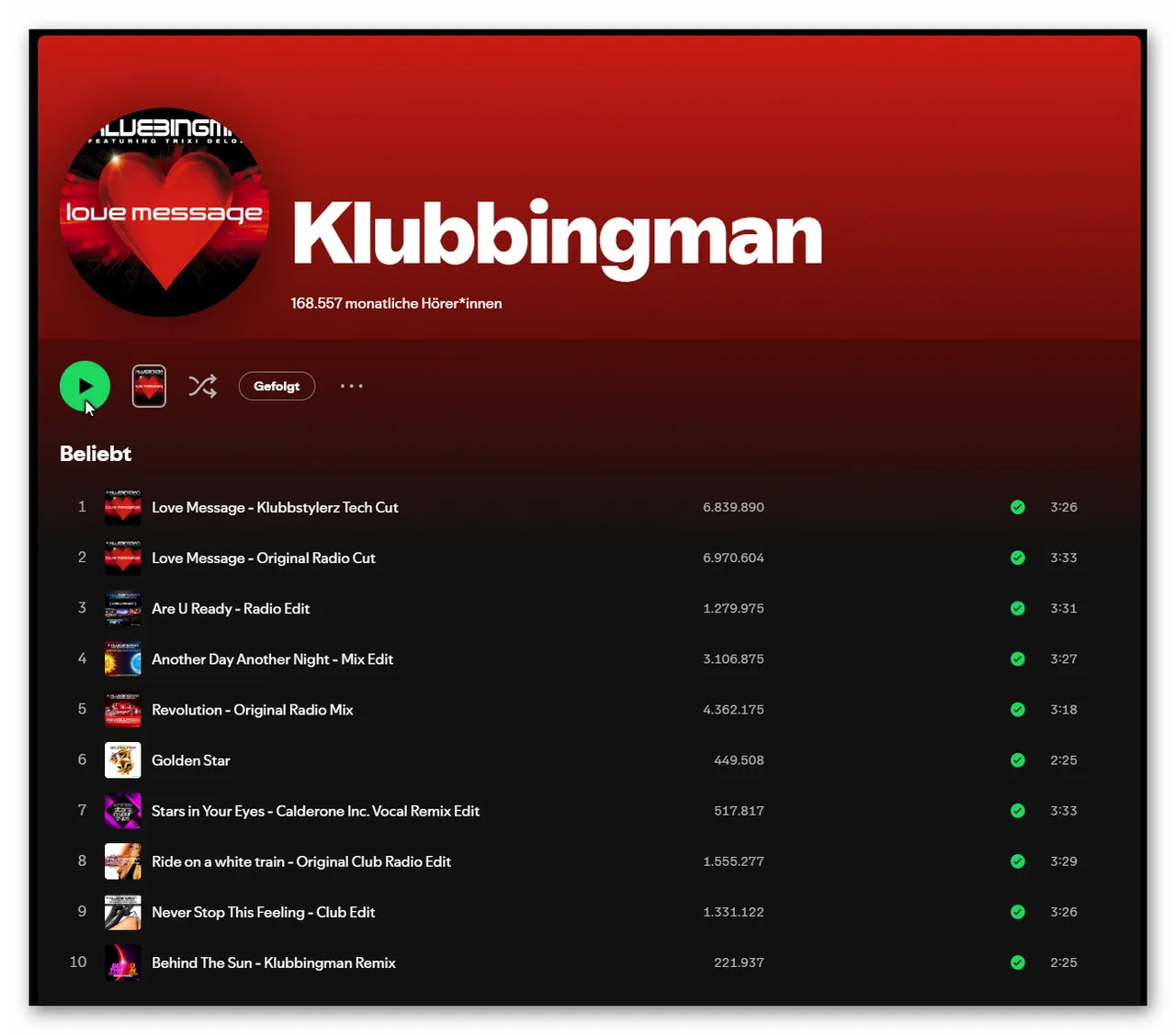Open Revolution - Original Radio Mix

pyautogui.click(x=253, y=709)
